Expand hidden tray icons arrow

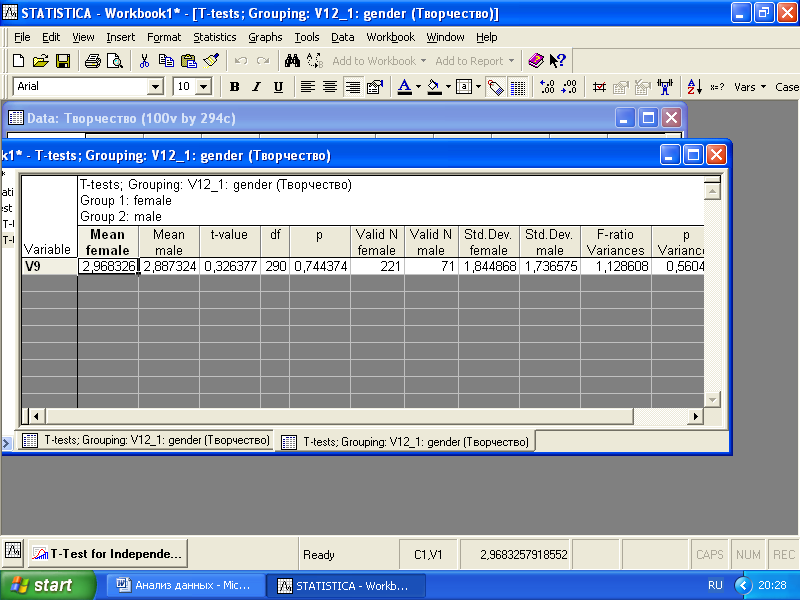[x=743, y=585]
